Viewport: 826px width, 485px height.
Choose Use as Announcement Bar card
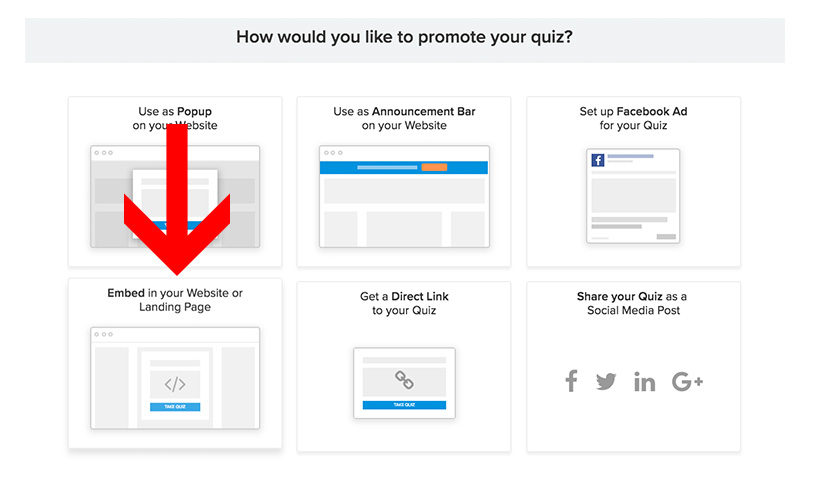pos(404,182)
